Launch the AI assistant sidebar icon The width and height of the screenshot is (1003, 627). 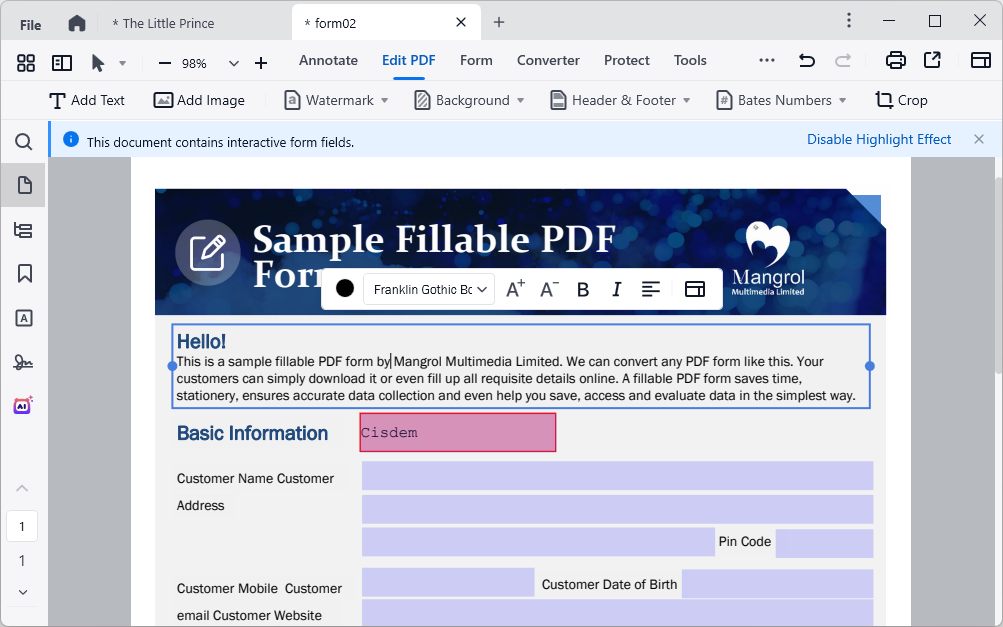(24, 405)
